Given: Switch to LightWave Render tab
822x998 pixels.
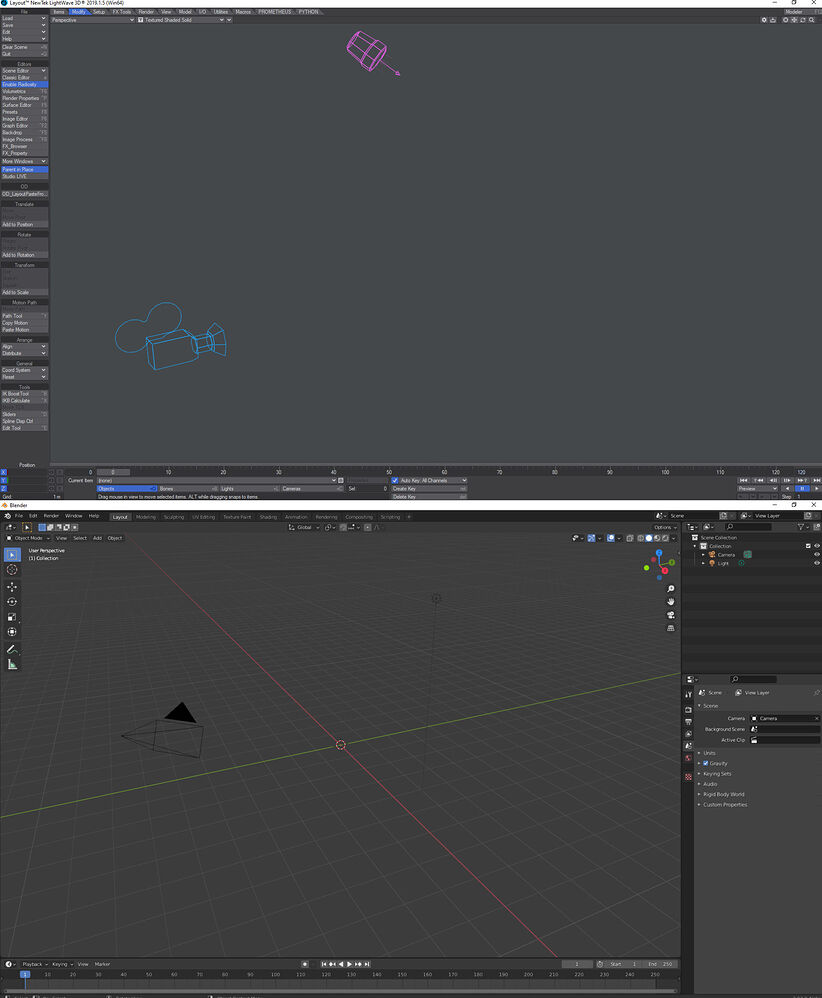Looking at the screenshot, I should (x=146, y=12).
